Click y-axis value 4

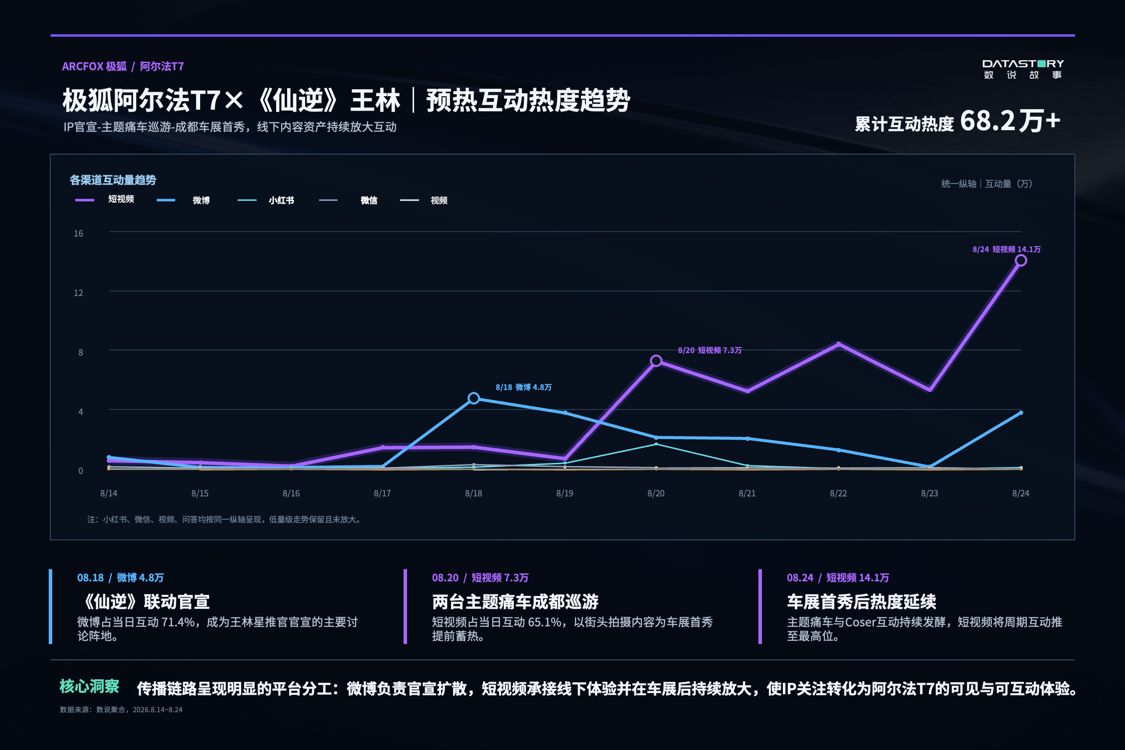pos(80,412)
